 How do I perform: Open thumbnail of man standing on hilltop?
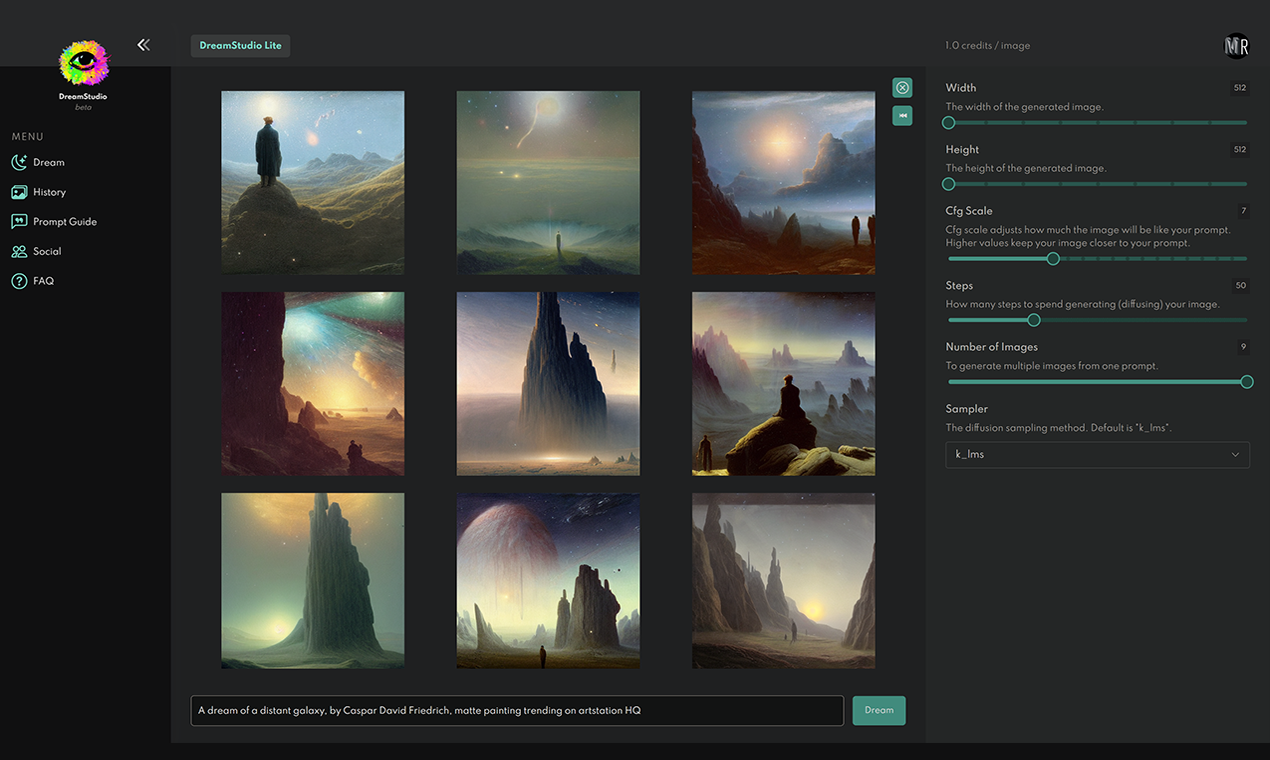coord(313,182)
